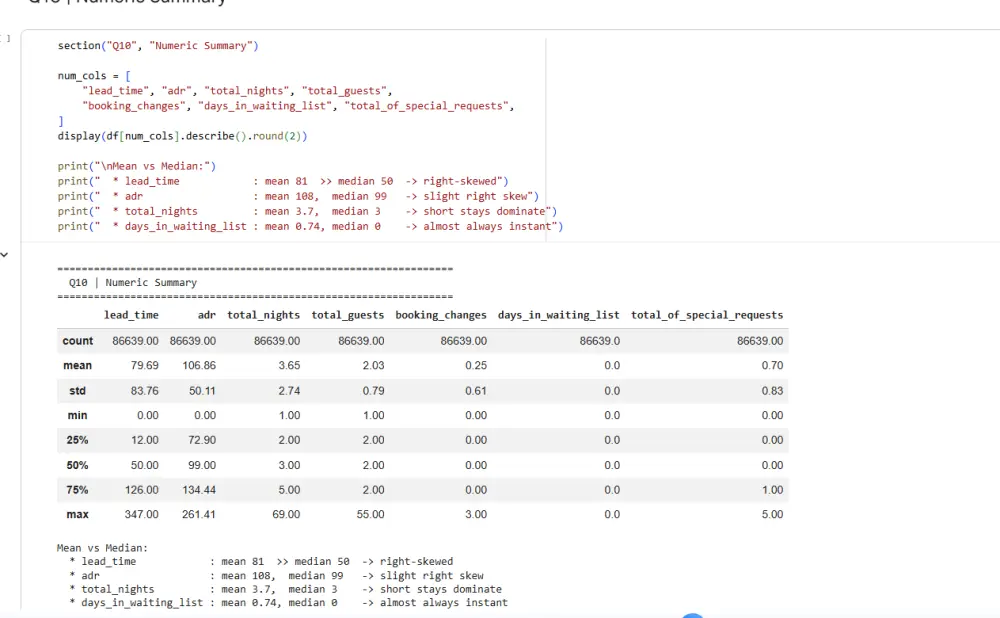Place cursor on the display(df[num_cols]) line
Viewport: 1000px width, 618px height.
click(x=182, y=136)
